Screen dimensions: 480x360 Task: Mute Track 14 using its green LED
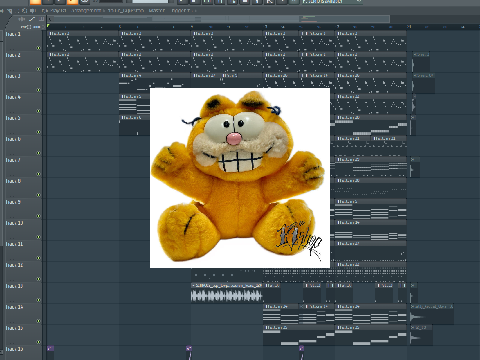(39, 321)
